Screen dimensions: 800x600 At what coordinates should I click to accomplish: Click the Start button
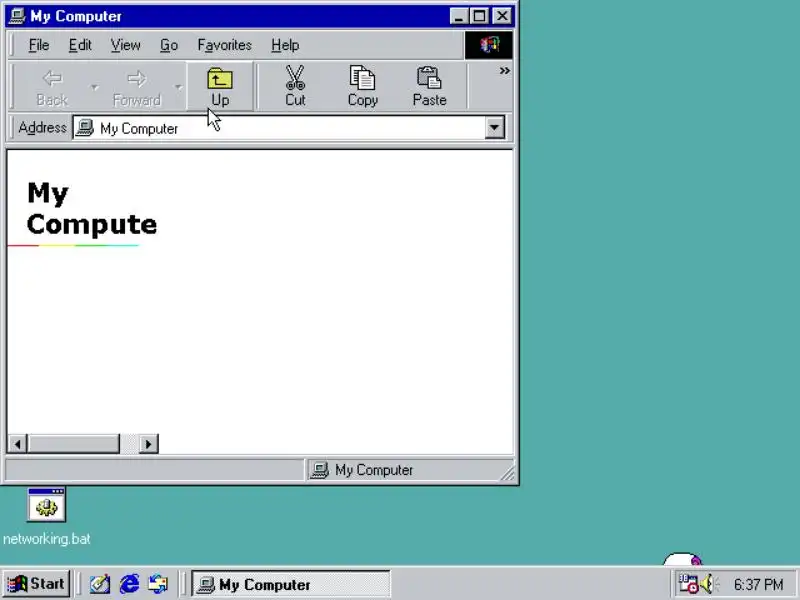(36, 584)
